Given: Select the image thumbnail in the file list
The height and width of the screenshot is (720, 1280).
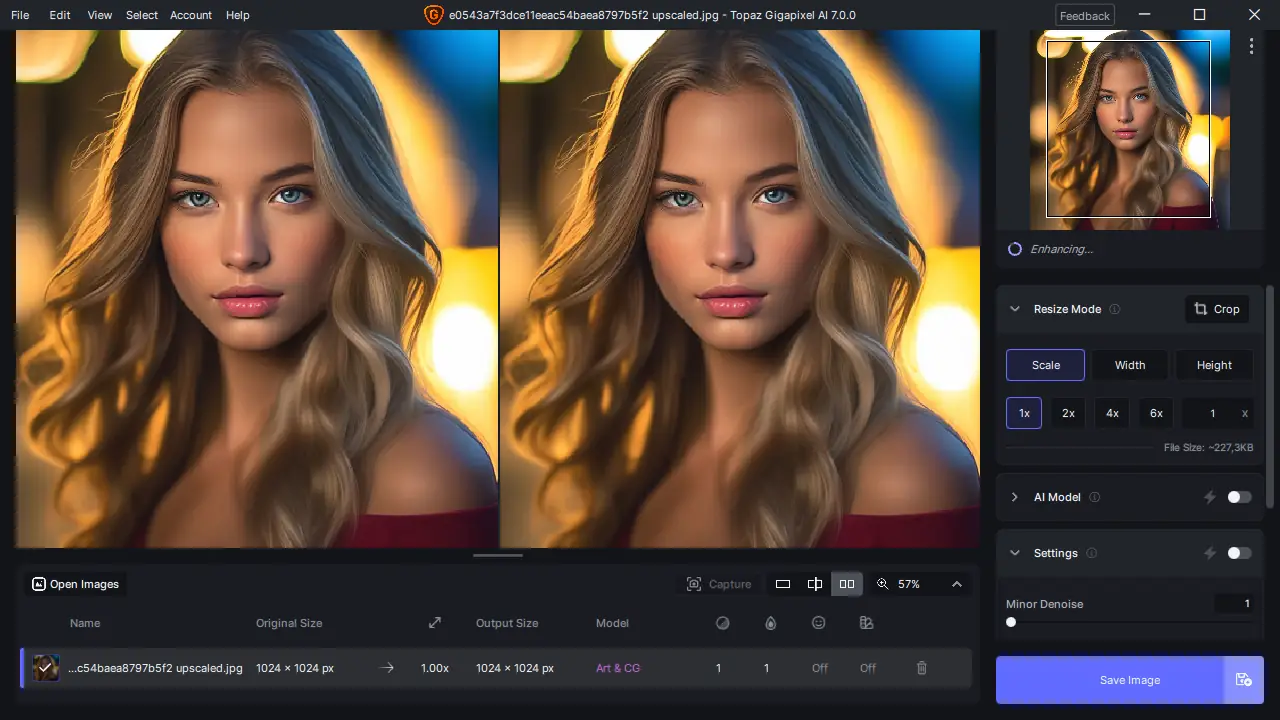Looking at the screenshot, I should [45, 668].
